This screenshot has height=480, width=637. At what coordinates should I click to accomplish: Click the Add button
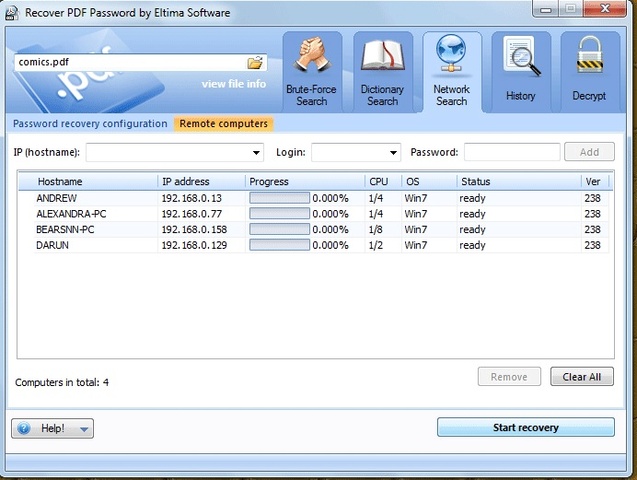[x=589, y=152]
